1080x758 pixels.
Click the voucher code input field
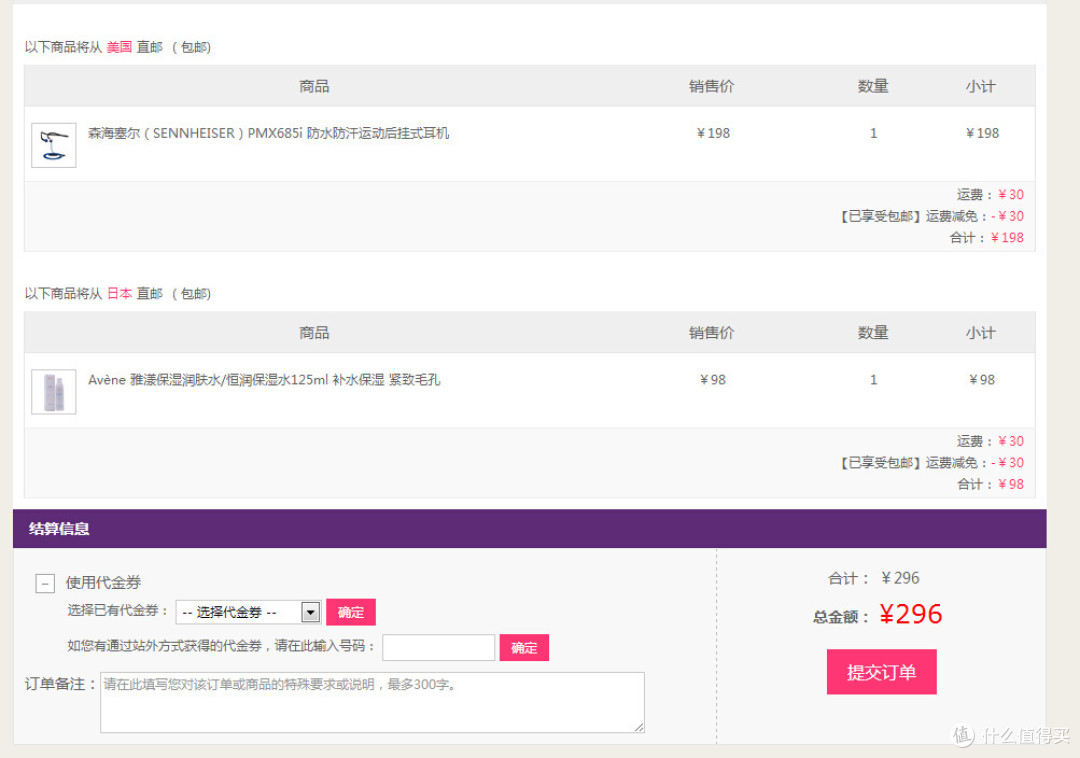(439, 647)
